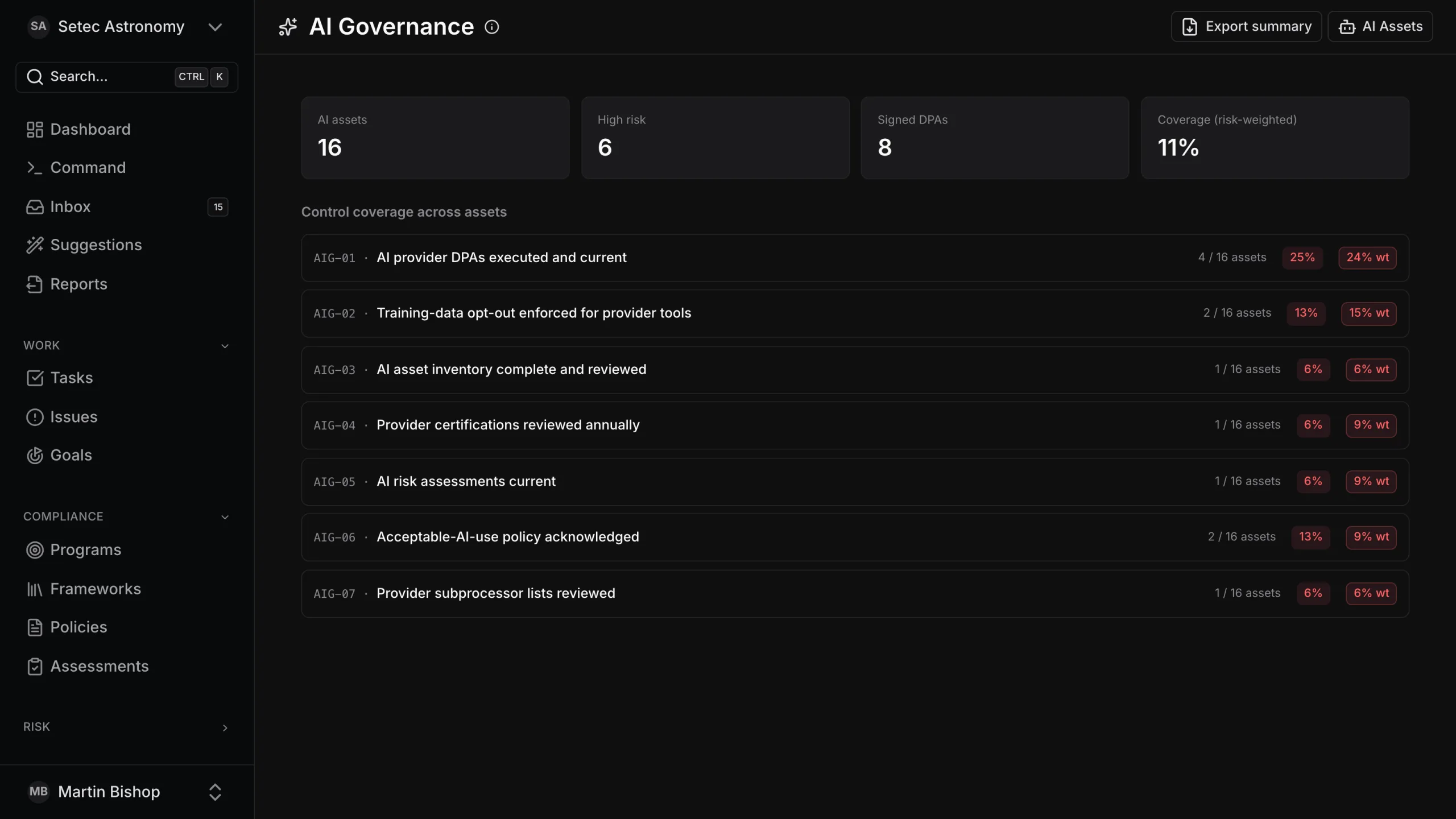Select AI asset inventory complete and reviewed
This screenshot has height=819, width=1456.
click(855, 370)
